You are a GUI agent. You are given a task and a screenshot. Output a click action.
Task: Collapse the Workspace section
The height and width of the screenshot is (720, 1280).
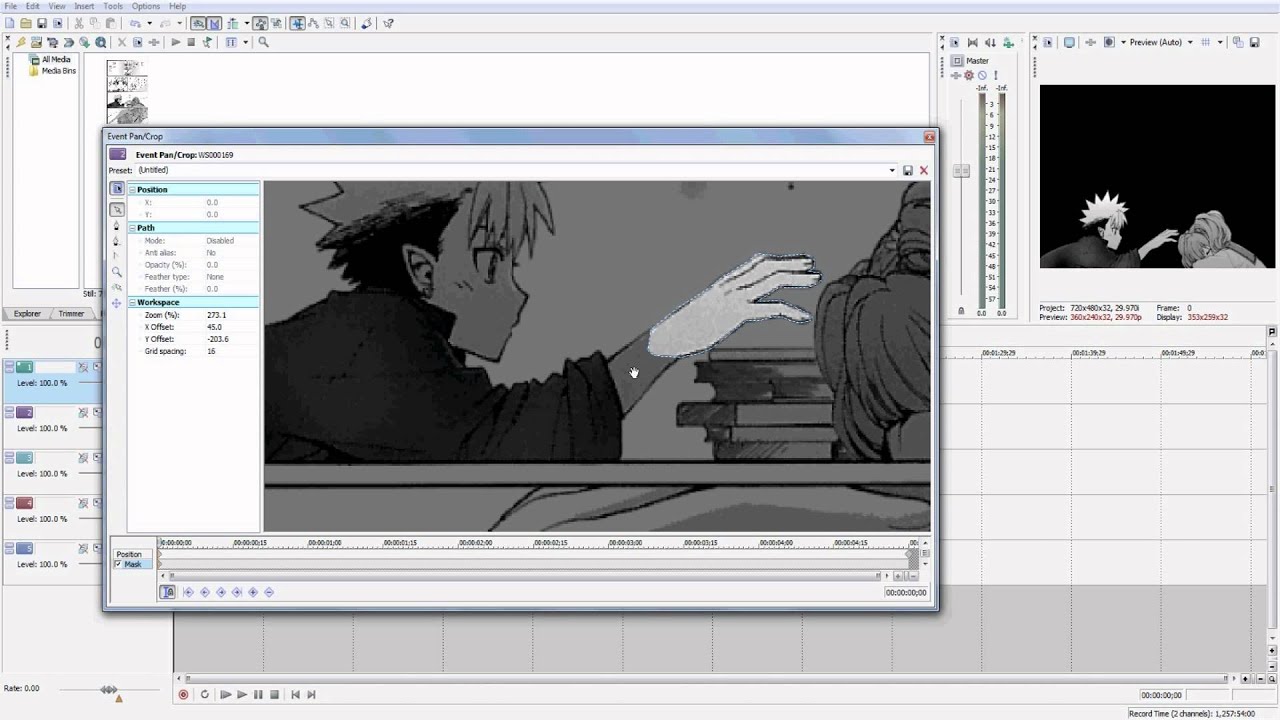(x=132, y=303)
